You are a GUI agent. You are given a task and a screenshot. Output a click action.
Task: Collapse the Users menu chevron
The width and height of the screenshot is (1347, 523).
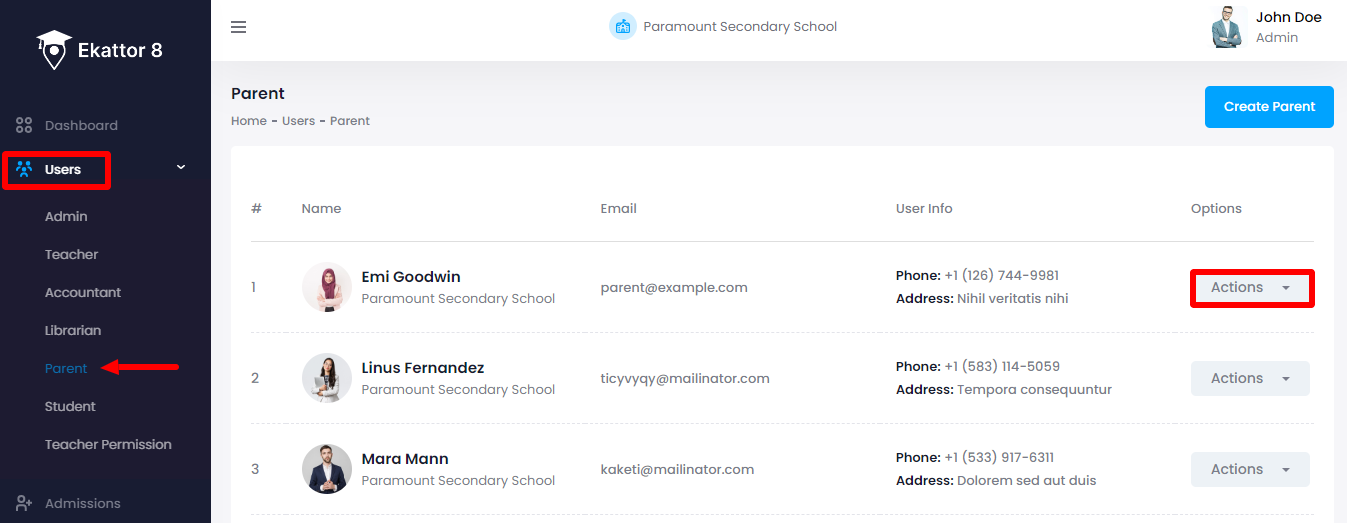coord(181,168)
